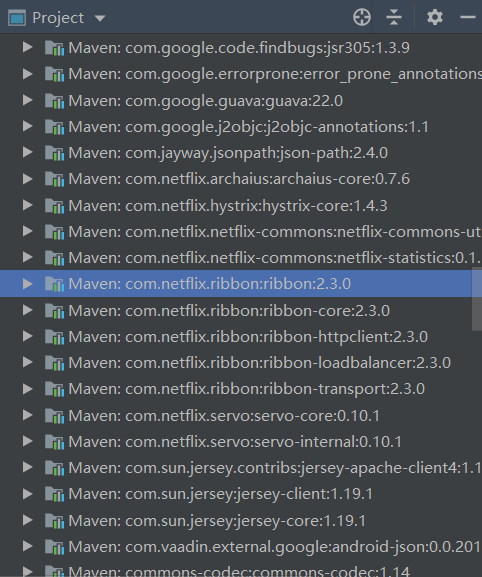Select Maven: com.netflix.ribbon:ribbon-core:2.3.0 row
This screenshot has height=577, width=482.
[241, 311]
